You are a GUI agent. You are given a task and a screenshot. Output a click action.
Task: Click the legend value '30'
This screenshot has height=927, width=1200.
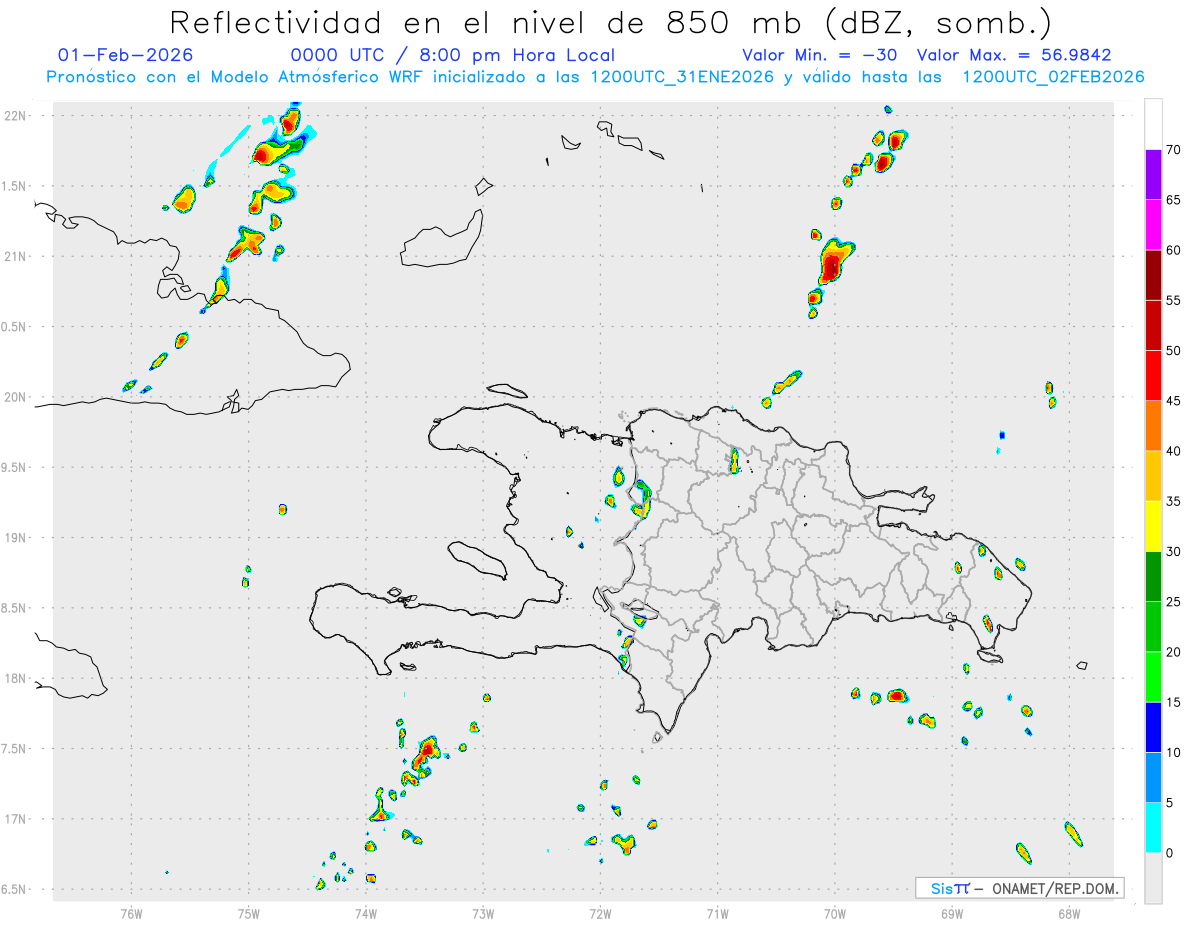1174,552
